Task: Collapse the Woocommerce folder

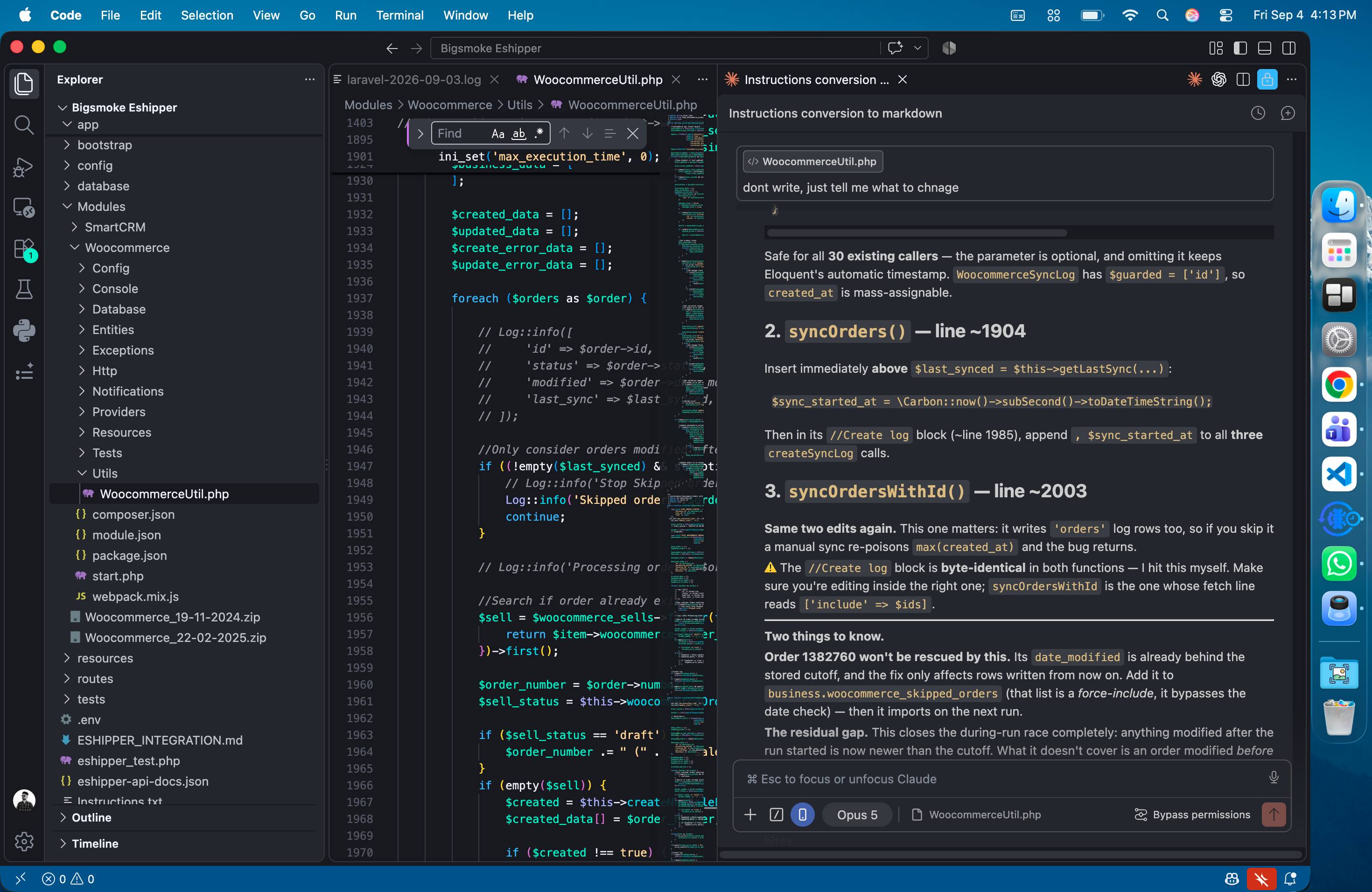Action: [127, 247]
